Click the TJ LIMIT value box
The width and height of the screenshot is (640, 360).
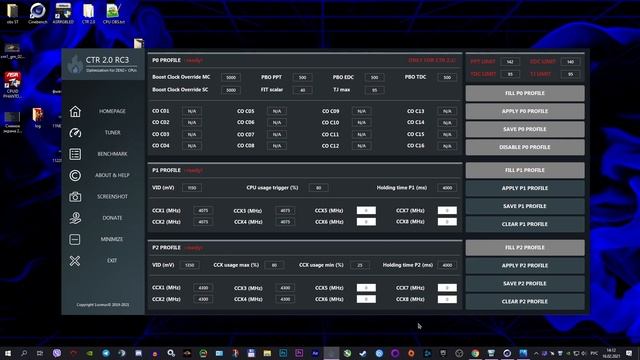[571, 74]
